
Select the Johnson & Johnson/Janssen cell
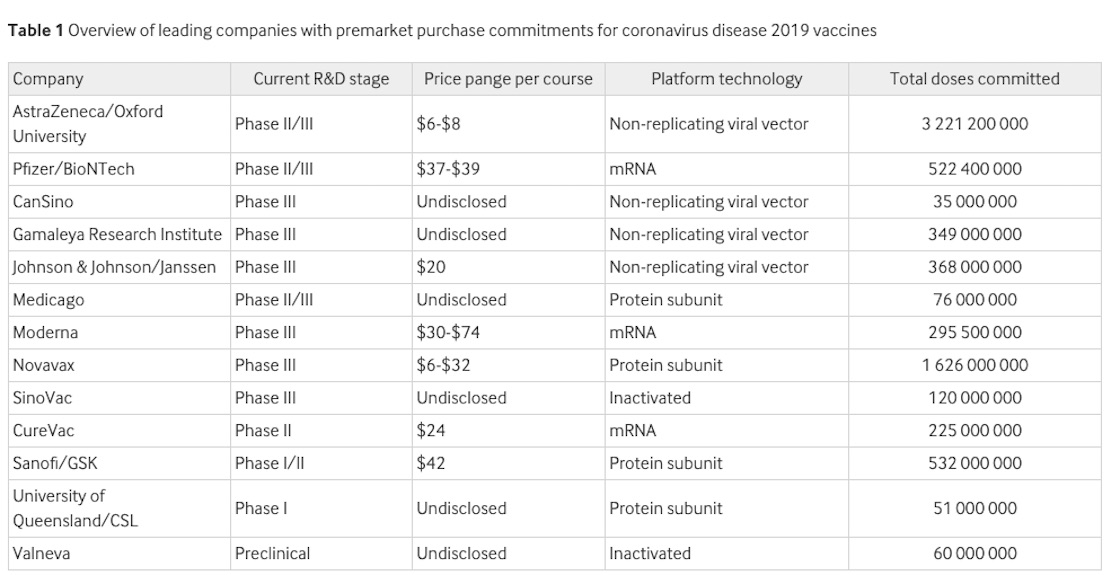(x=114, y=267)
